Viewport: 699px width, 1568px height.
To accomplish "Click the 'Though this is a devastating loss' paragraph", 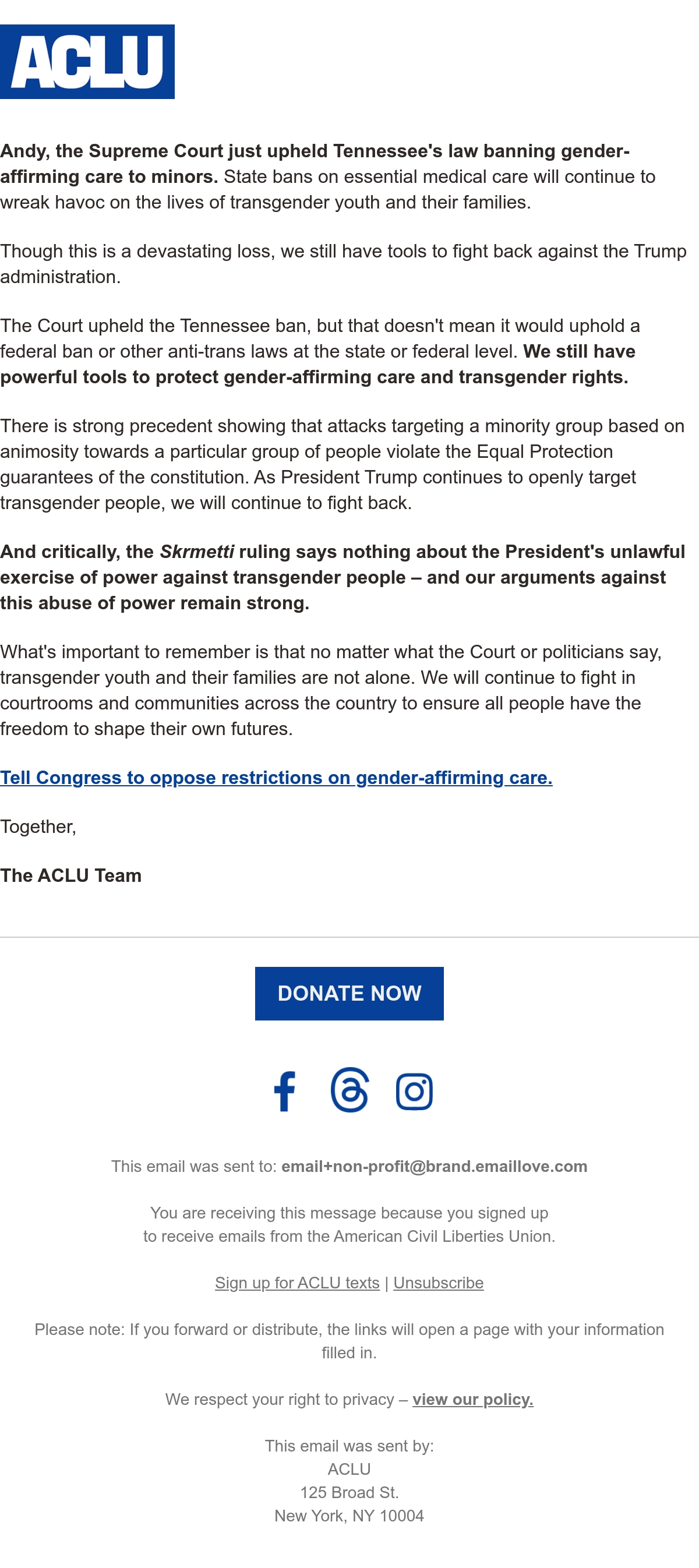I will click(x=344, y=263).
